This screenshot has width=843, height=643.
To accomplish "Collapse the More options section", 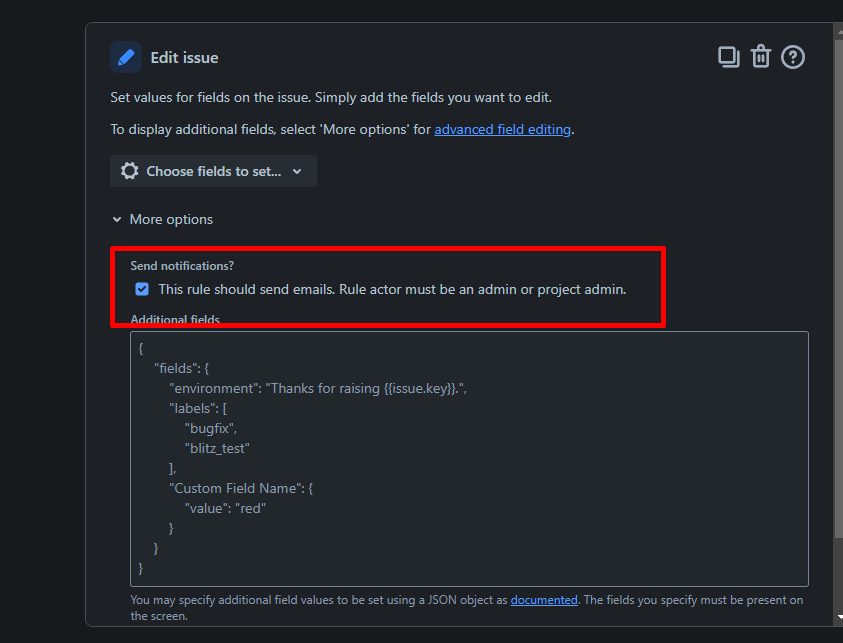I will [x=162, y=219].
